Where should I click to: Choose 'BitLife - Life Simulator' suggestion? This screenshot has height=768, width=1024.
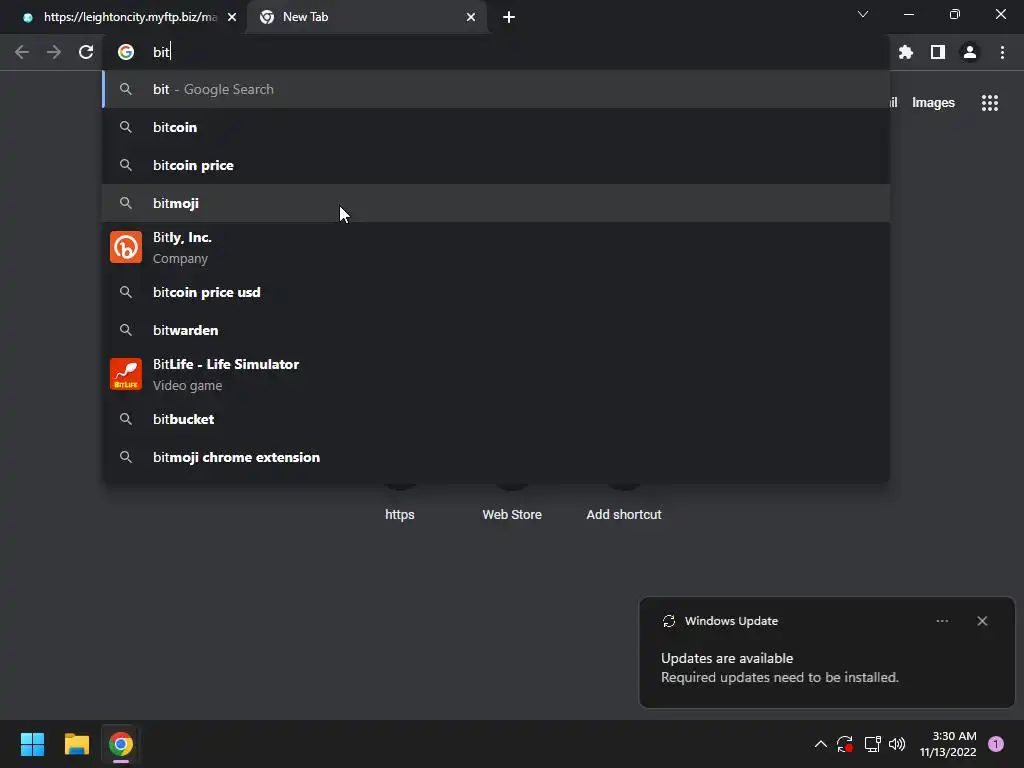[496, 374]
